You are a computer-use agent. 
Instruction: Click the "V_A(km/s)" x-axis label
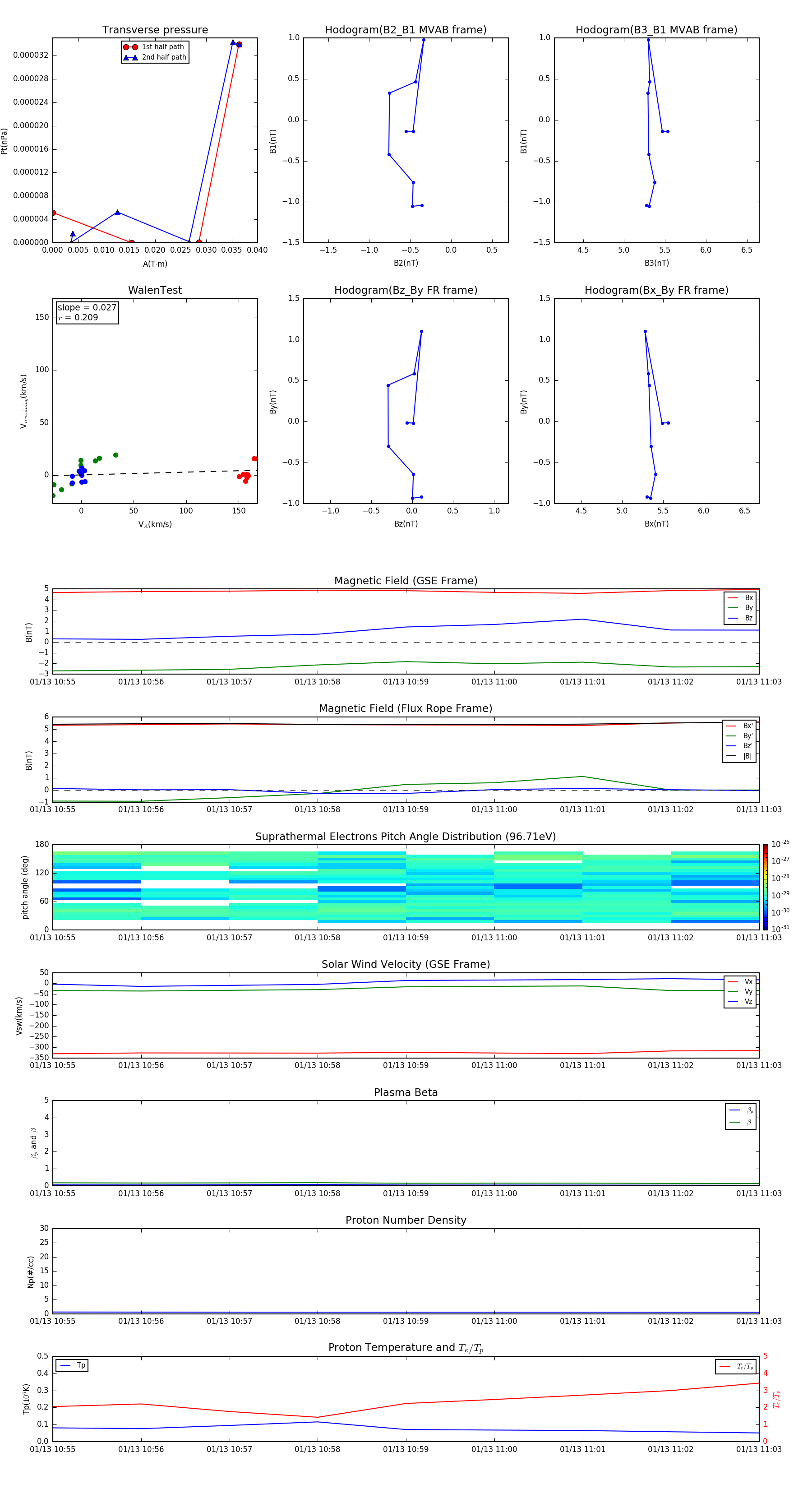pos(155,524)
